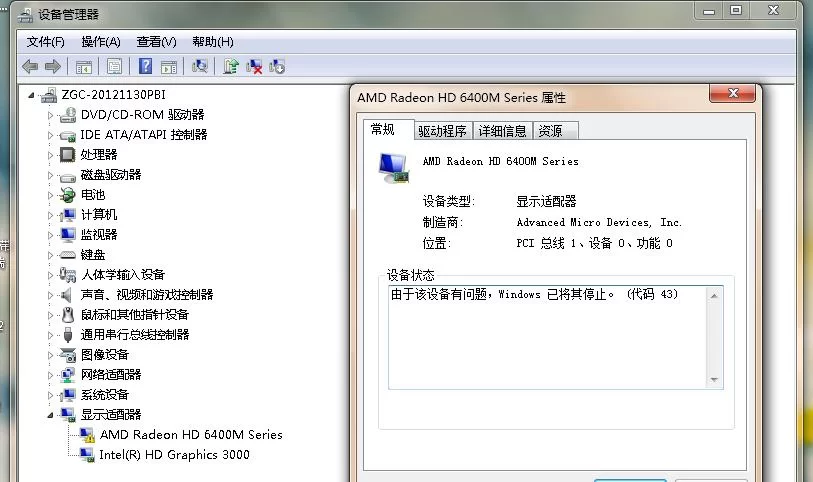Click the blue Help question mark icon

click(146, 66)
